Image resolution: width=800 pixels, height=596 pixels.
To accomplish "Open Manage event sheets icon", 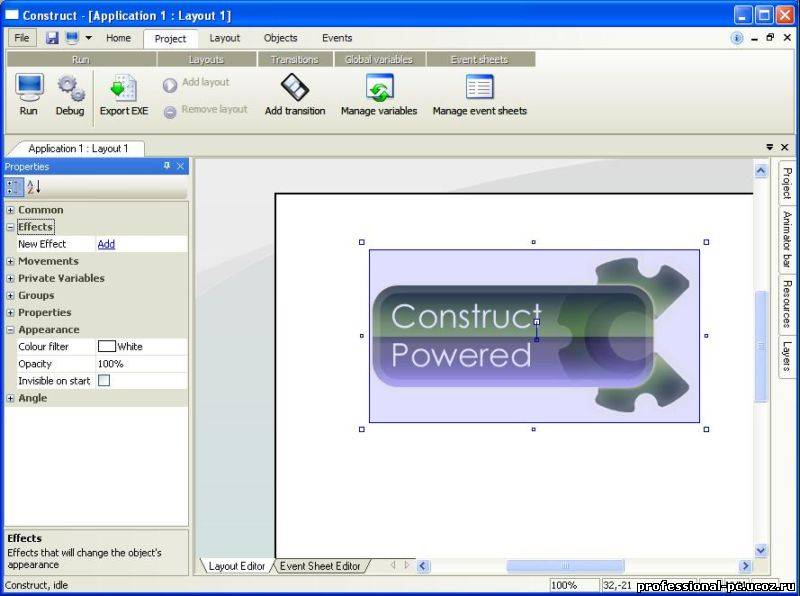I will [480, 87].
